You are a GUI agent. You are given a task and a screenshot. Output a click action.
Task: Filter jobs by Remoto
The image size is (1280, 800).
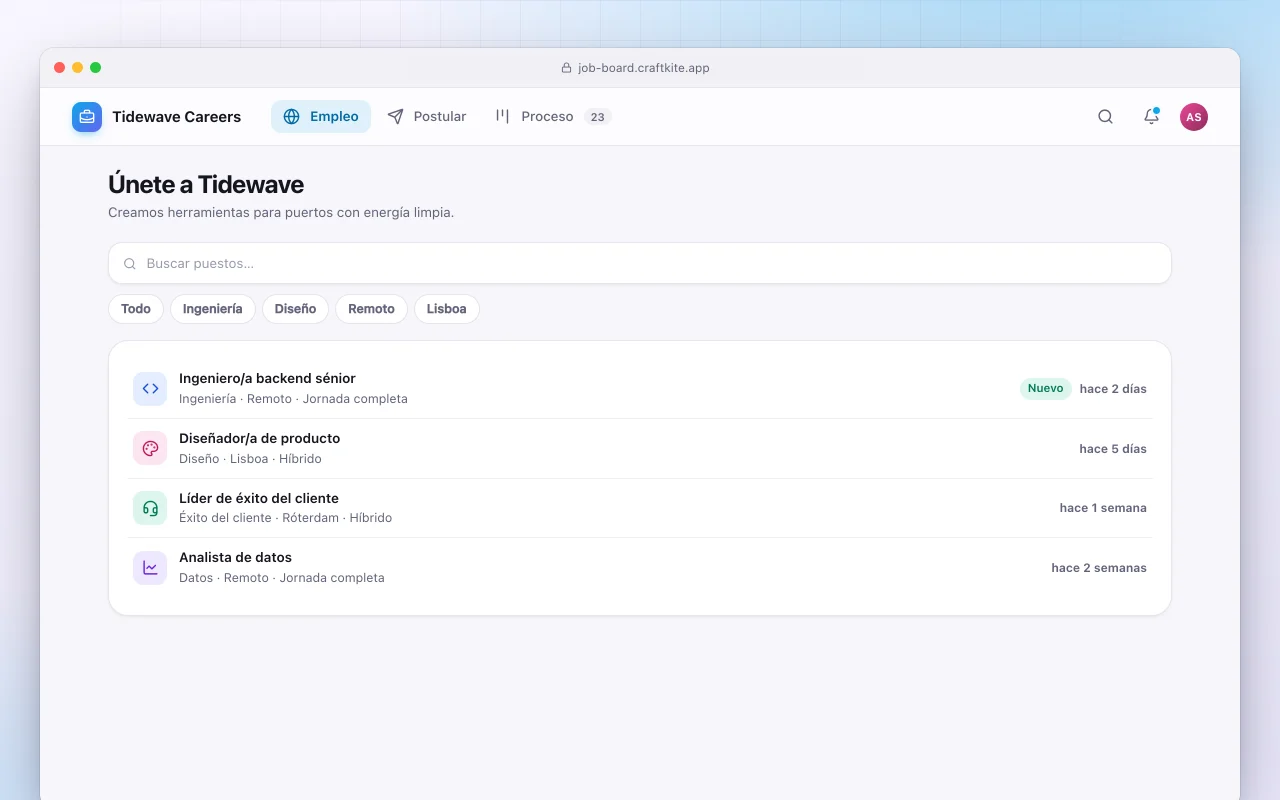tap(372, 309)
